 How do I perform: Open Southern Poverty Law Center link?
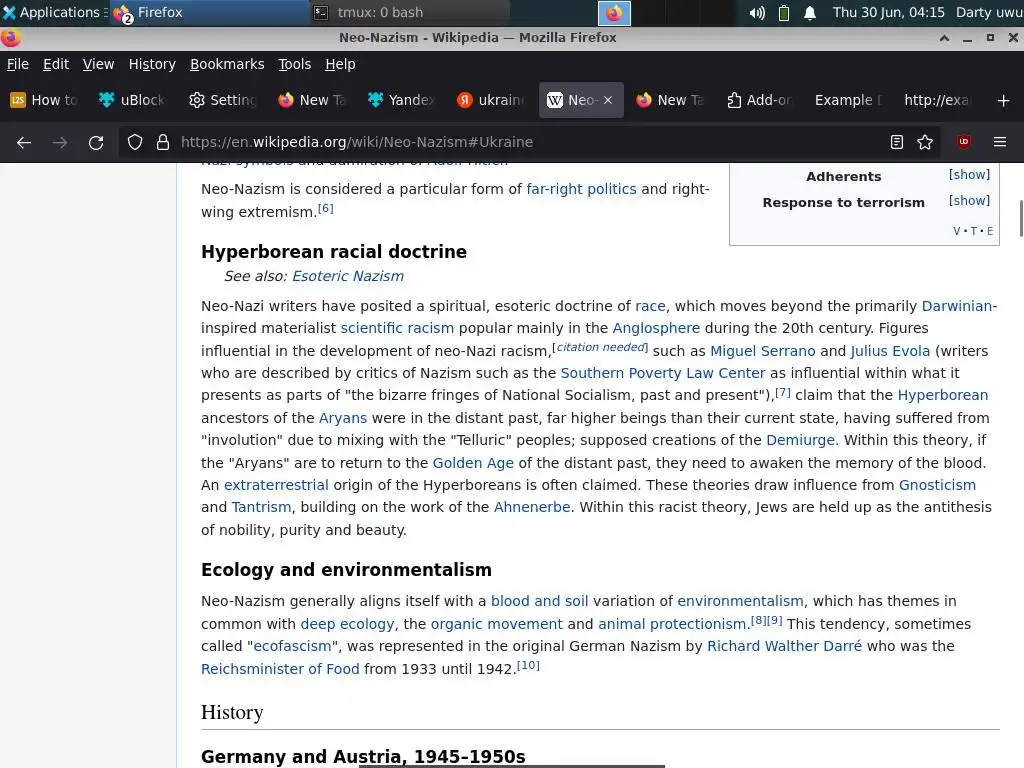coord(663,374)
